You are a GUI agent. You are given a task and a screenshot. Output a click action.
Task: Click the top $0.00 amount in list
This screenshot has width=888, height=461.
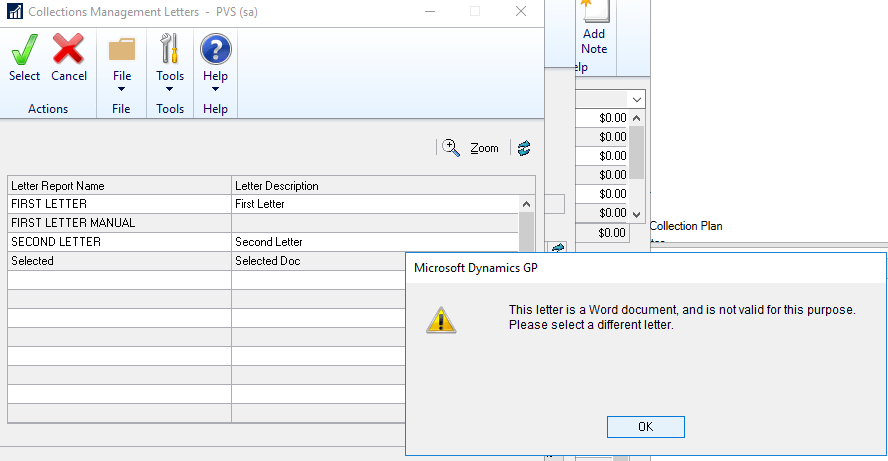click(x=603, y=118)
